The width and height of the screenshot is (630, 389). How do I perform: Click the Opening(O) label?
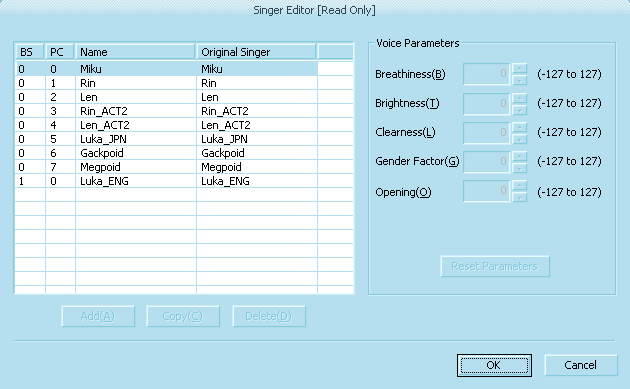(x=403, y=192)
